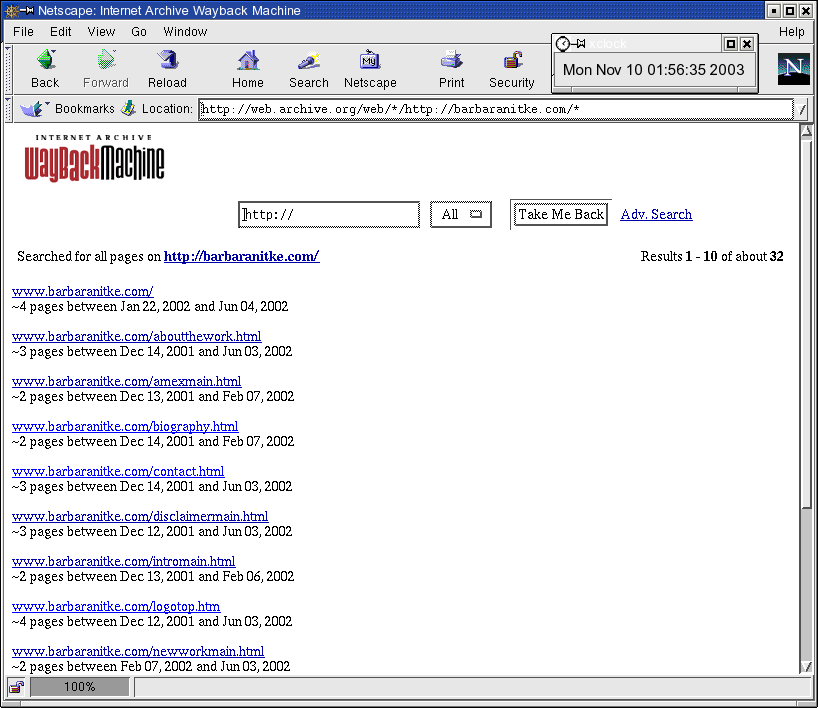This screenshot has height=708, width=818.
Task: Open the biography.html result link
Action: (x=125, y=426)
